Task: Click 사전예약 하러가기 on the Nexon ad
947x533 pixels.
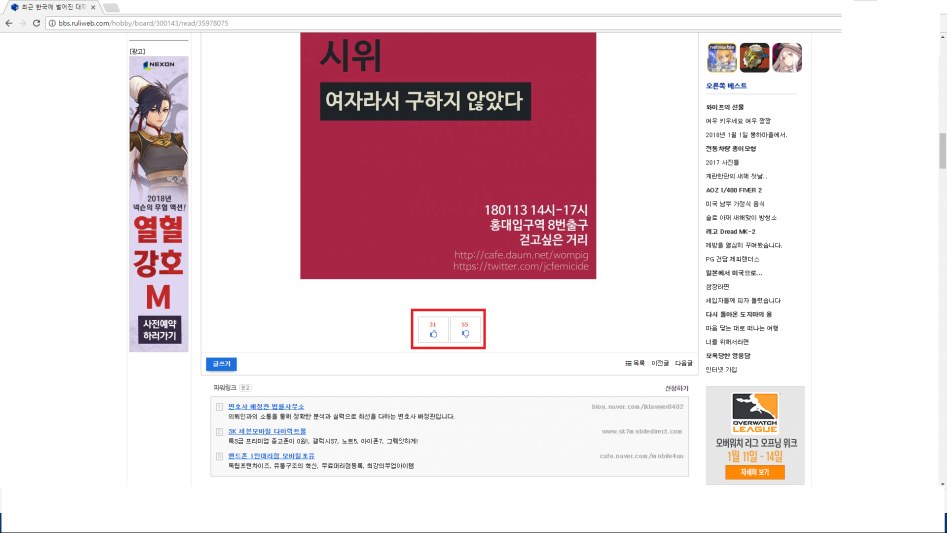Action: [x=159, y=330]
